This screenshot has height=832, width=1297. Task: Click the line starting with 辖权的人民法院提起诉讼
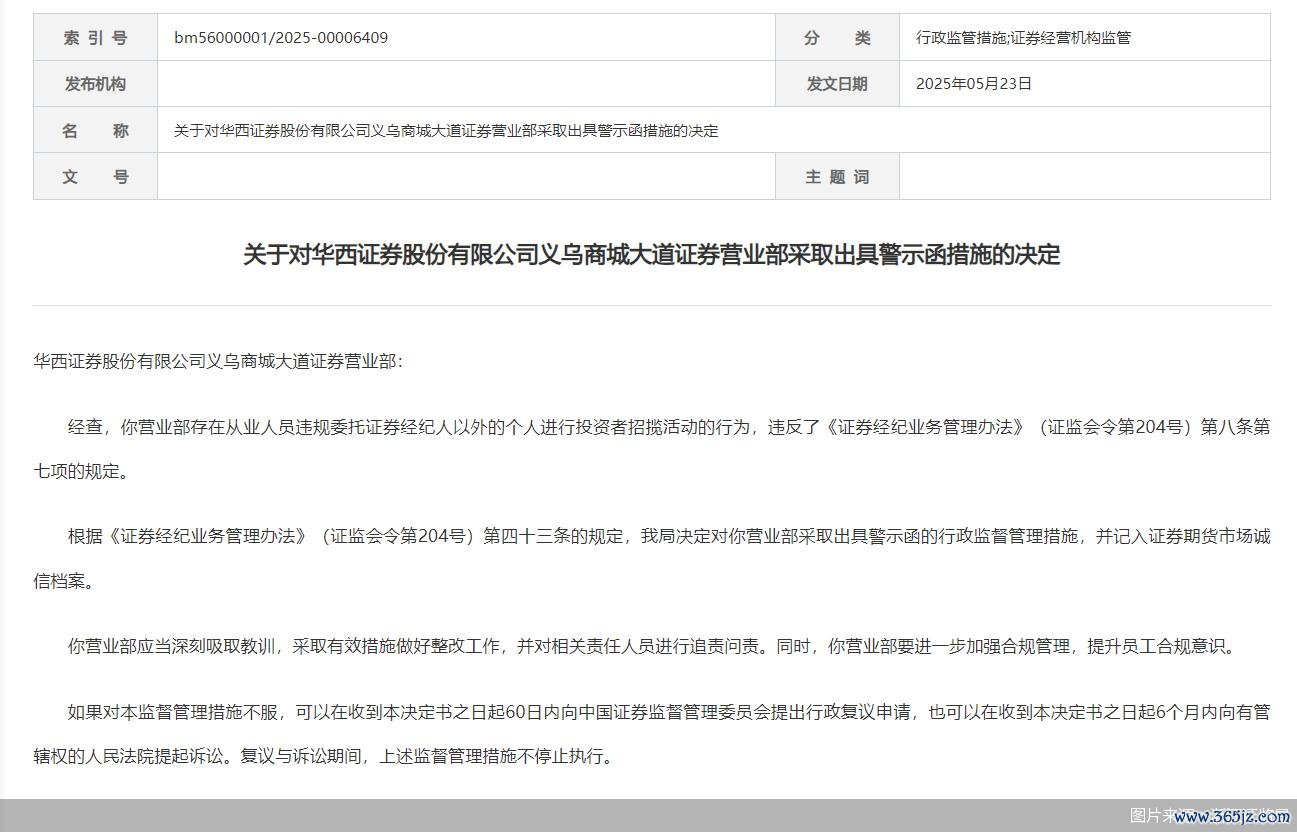tap(323, 757)
